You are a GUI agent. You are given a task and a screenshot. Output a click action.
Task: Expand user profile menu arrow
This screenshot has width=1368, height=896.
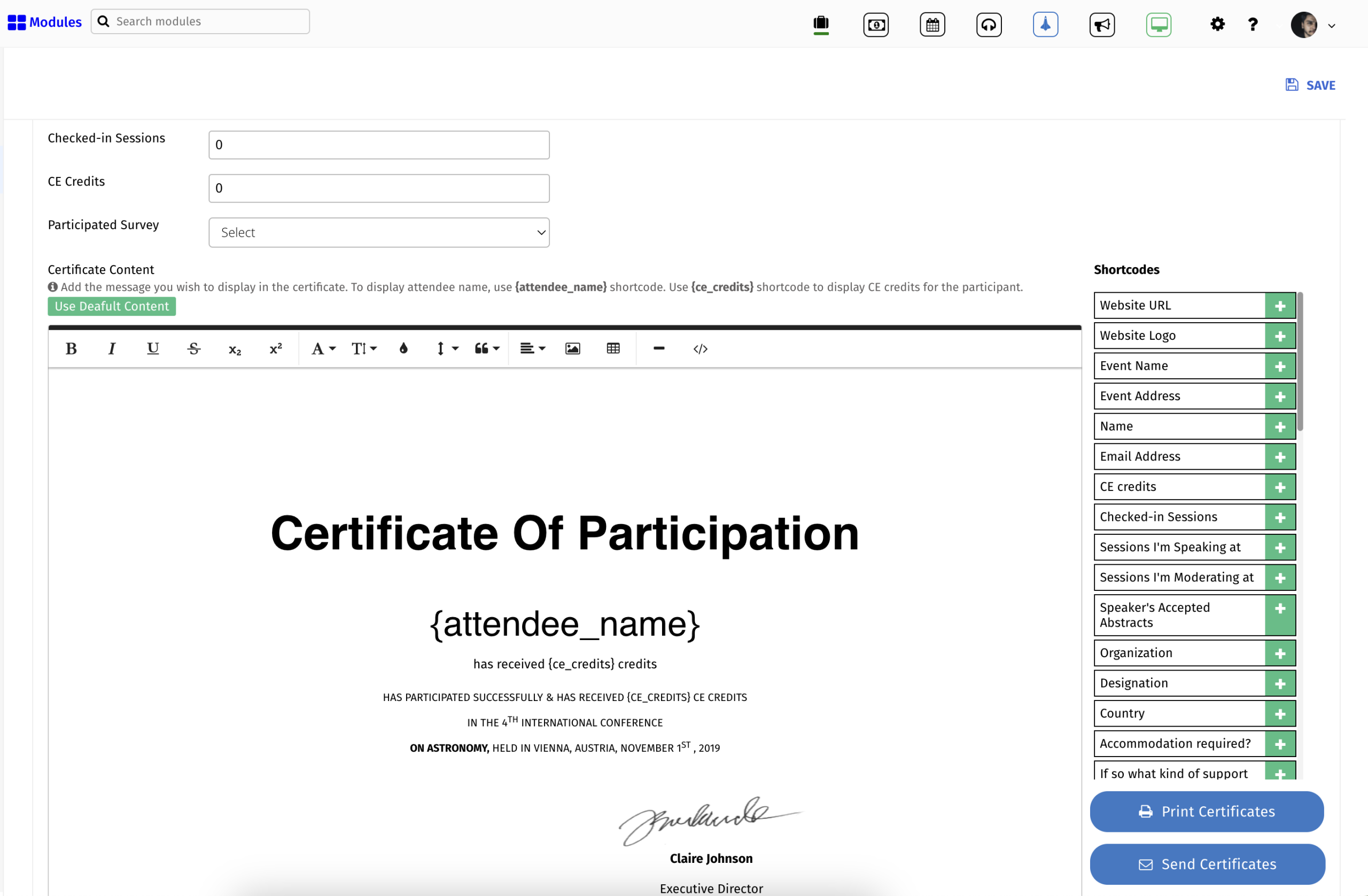[x=1331, y=26]
